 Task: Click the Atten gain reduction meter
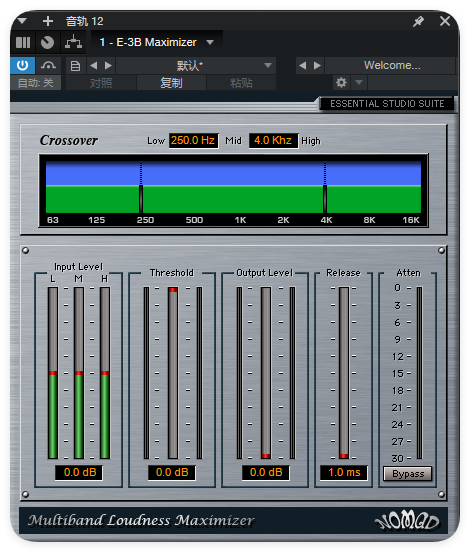click(x=419, y=373)
